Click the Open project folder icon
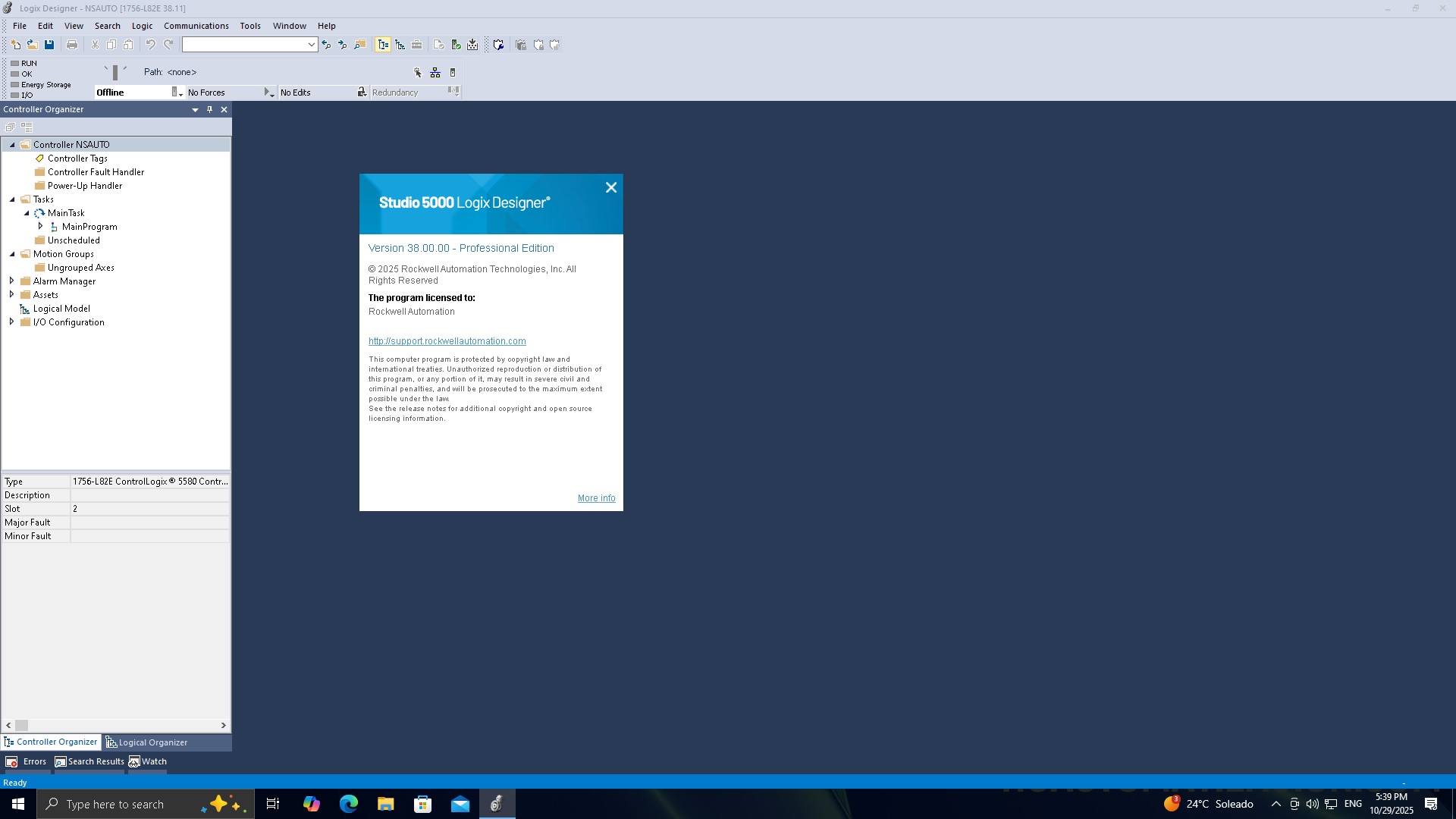This screenshot has height=819, width=1456. tap(33, 45)
